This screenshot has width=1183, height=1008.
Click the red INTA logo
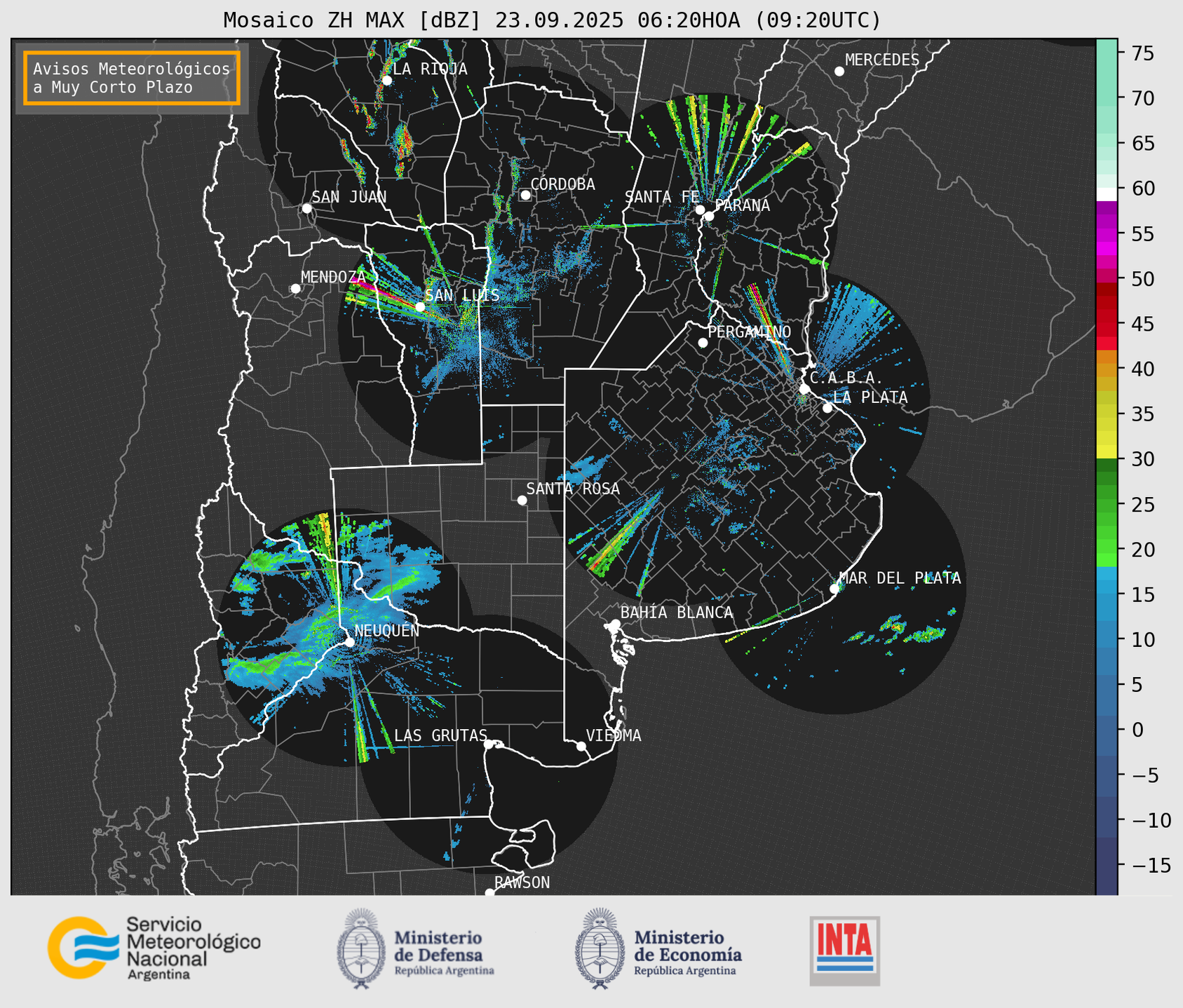coord(845,951)
